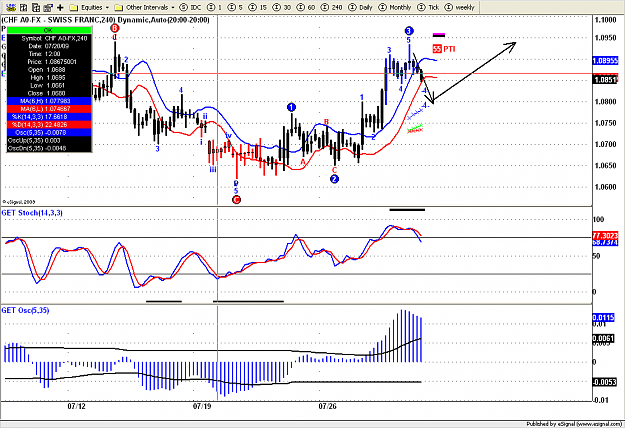Click the Open 1.0688 row
Image resolution: width=625 pixels, height=428 pixels.
click(x=49, y=70)
